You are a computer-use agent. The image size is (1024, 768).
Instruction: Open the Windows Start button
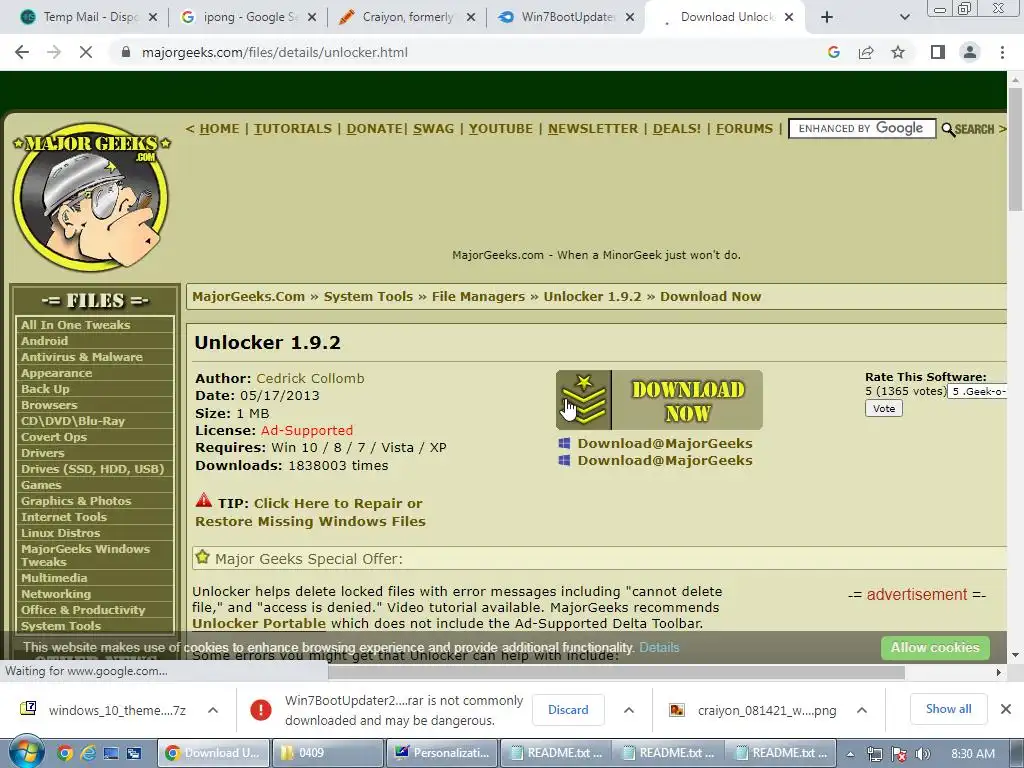click(x=25, y=752)
